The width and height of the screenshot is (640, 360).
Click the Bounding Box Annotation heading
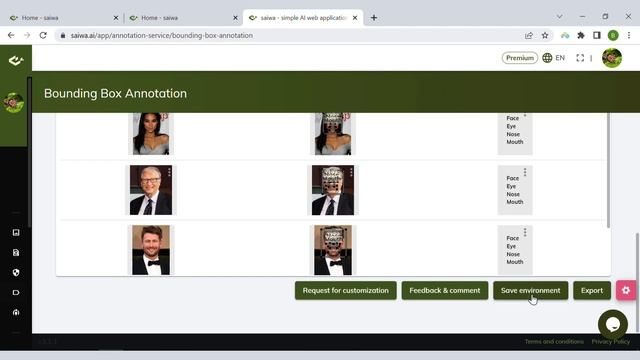click(116, 93)
